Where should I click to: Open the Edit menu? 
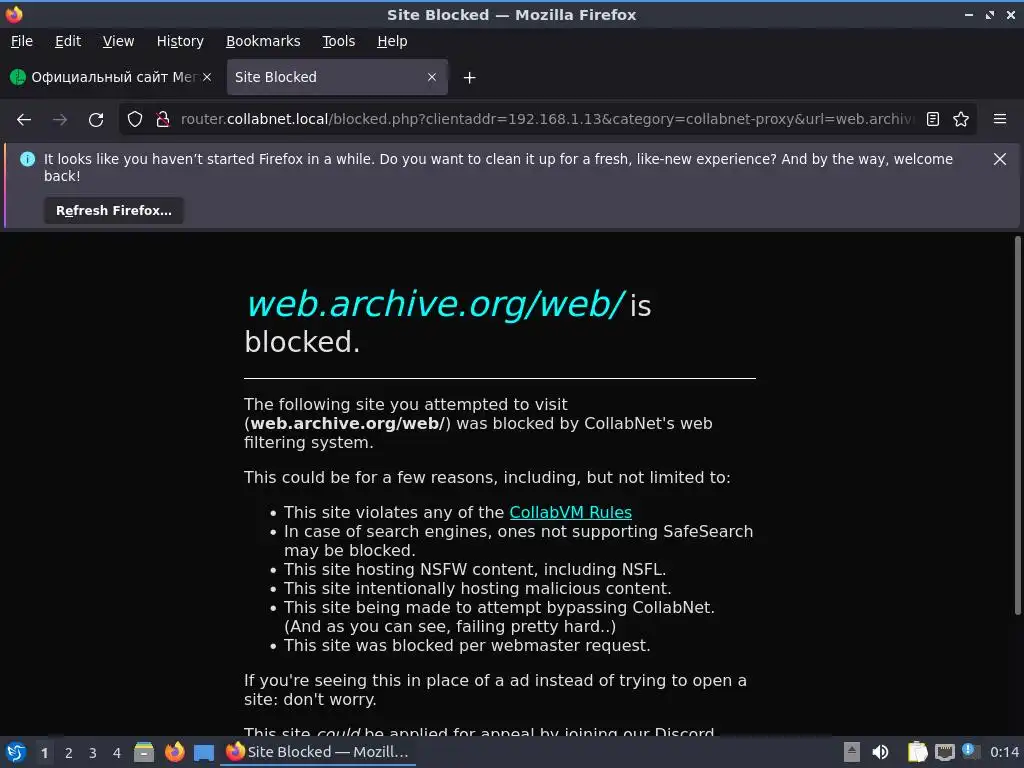coord(68,41)
